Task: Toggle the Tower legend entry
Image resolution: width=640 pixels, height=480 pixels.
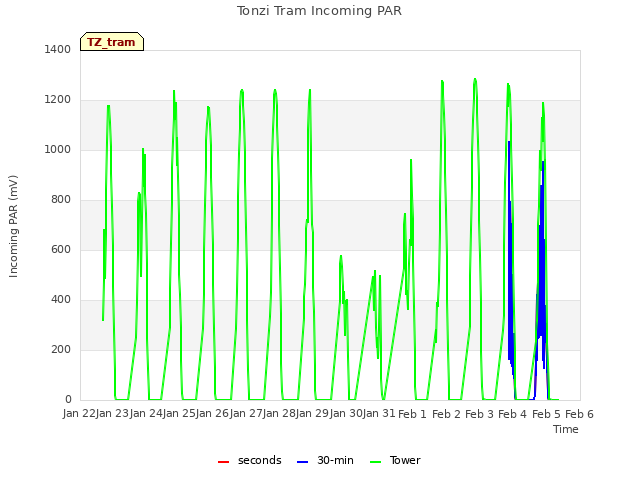Action: coord(395,460)
